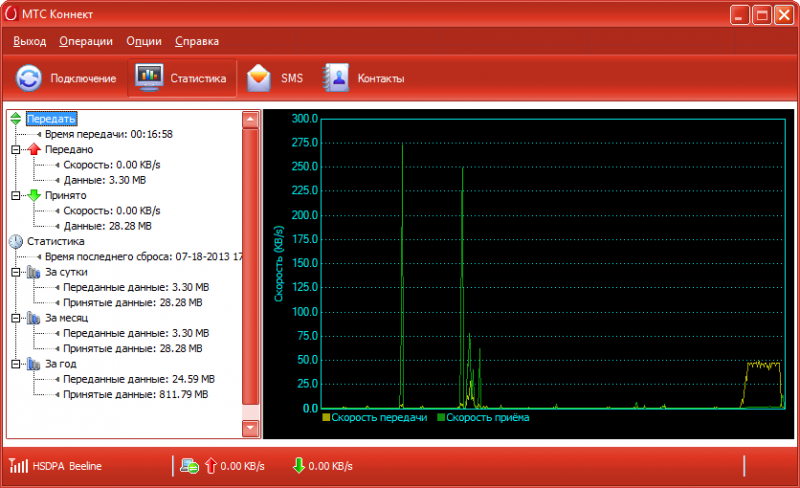Collapse the Передано tree node
The width and height of the screenshot is (800, 488).
click(15, 149)
